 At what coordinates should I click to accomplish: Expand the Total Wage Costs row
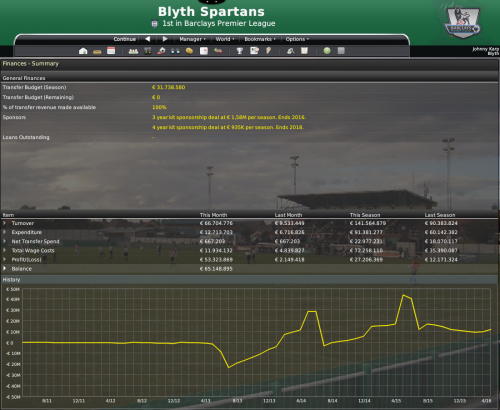tap(5, 250)
